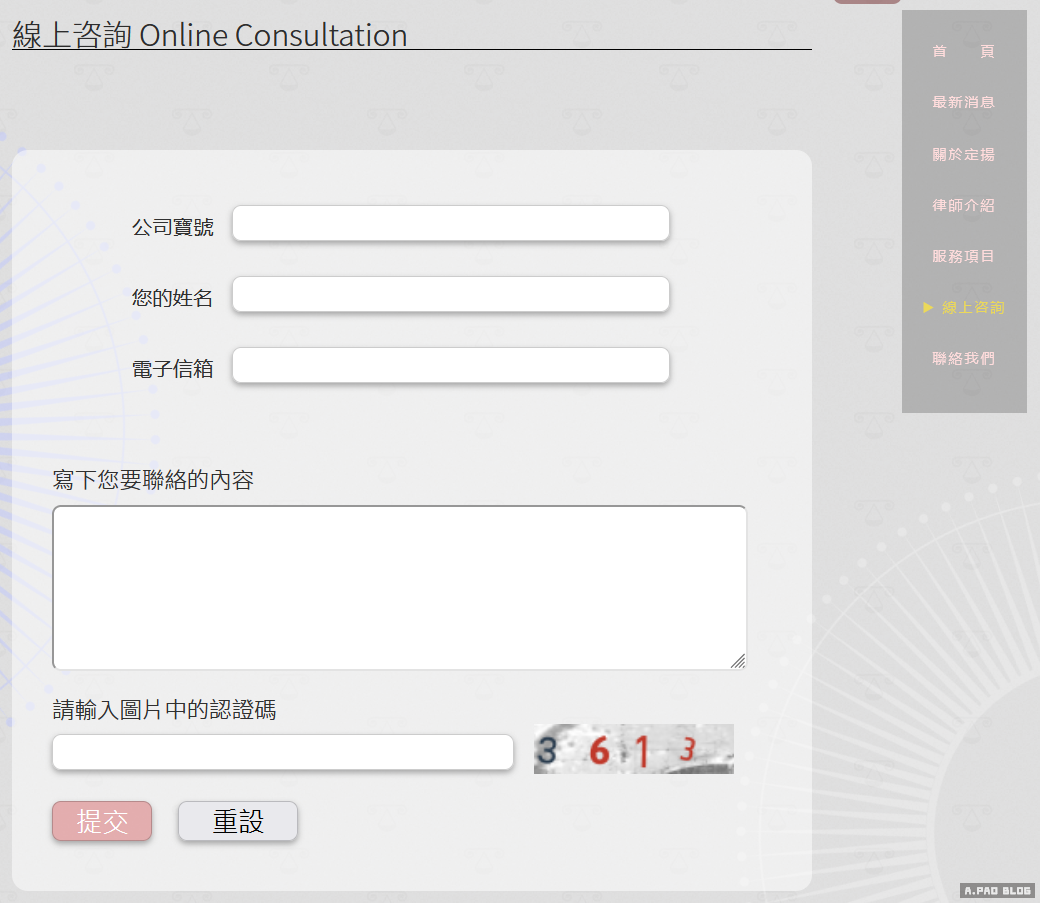Select the highlighted 線上咨詢 menu item
Screen dimensions: 1040x903
point(972,308)
